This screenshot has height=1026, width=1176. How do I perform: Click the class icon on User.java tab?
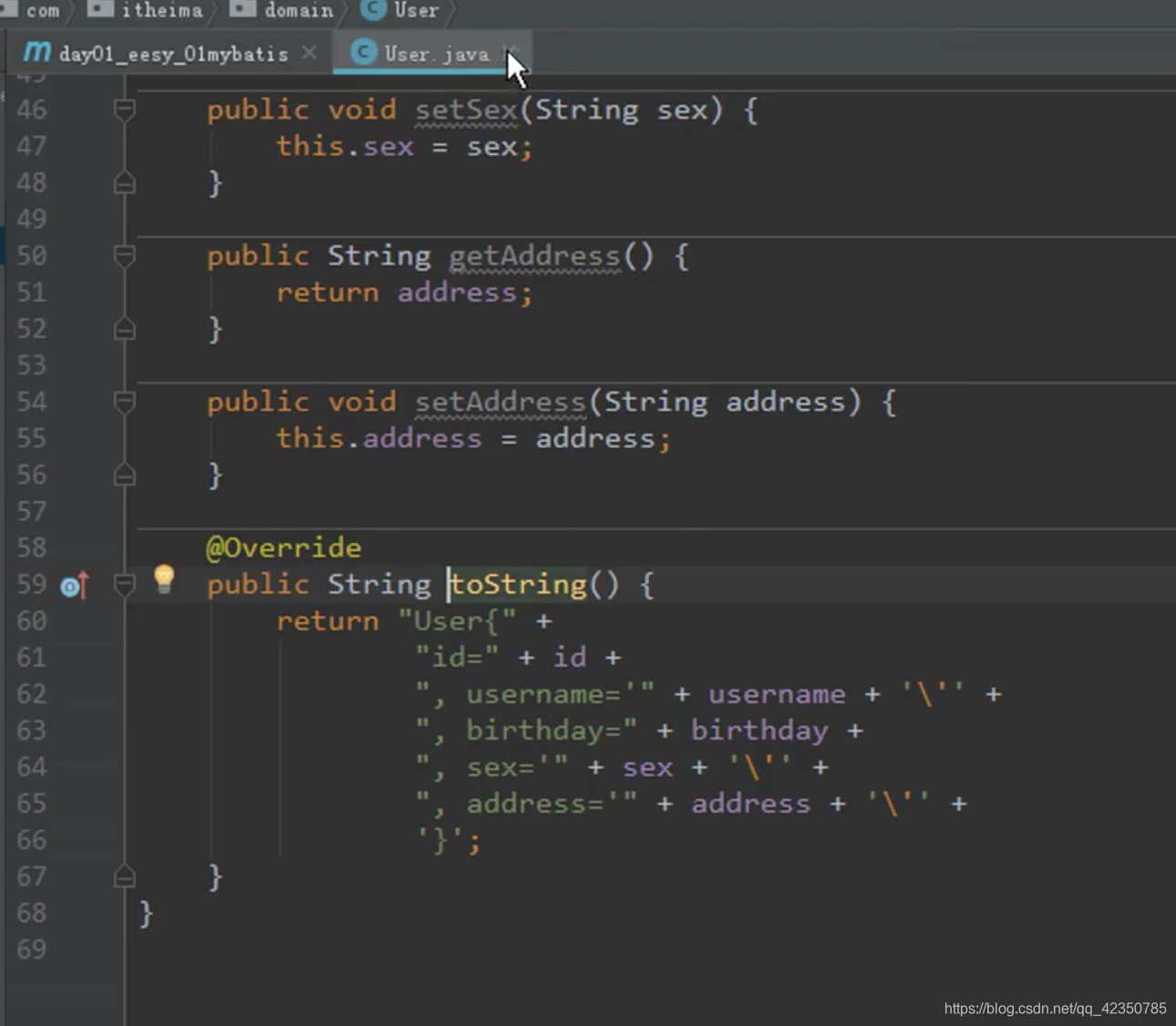[364, 52]
